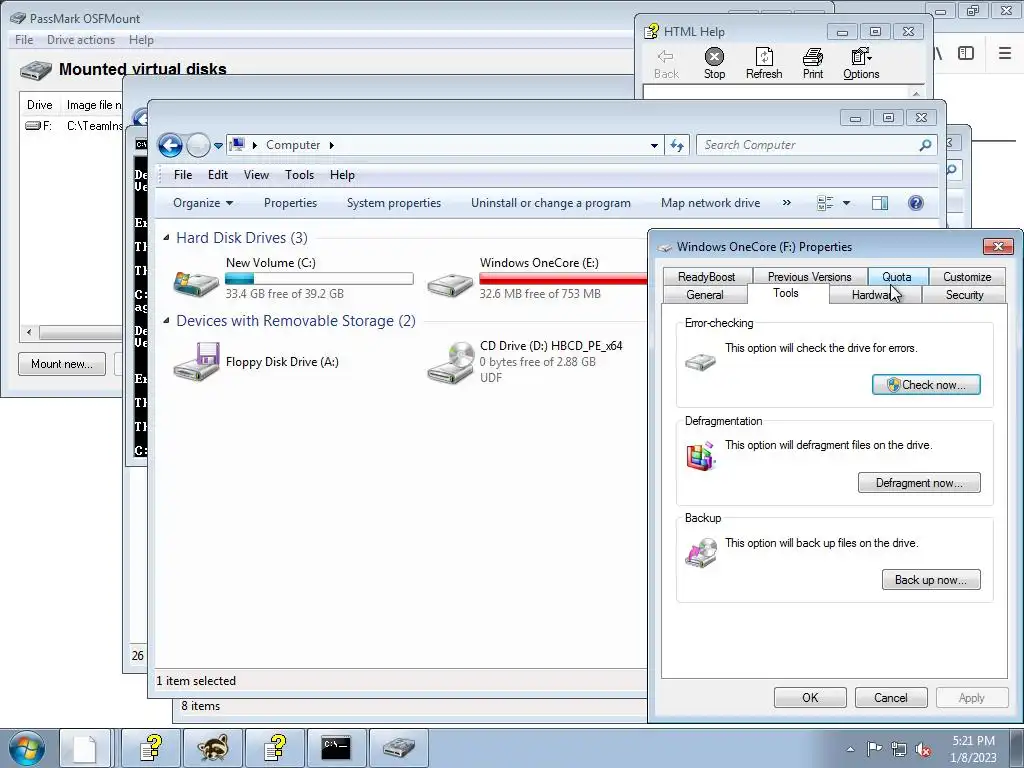Open the Tools menu in Explorer
Image resolution: width=1024 pixels, height=768 pixels.
[x=299, y=175]
